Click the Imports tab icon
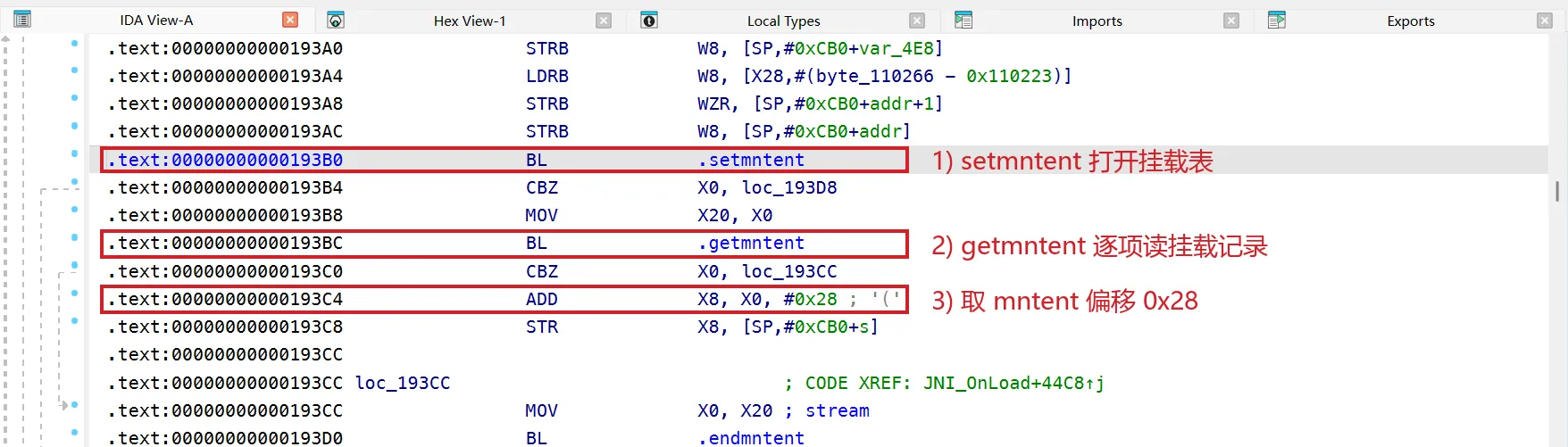 pos(963,20)
